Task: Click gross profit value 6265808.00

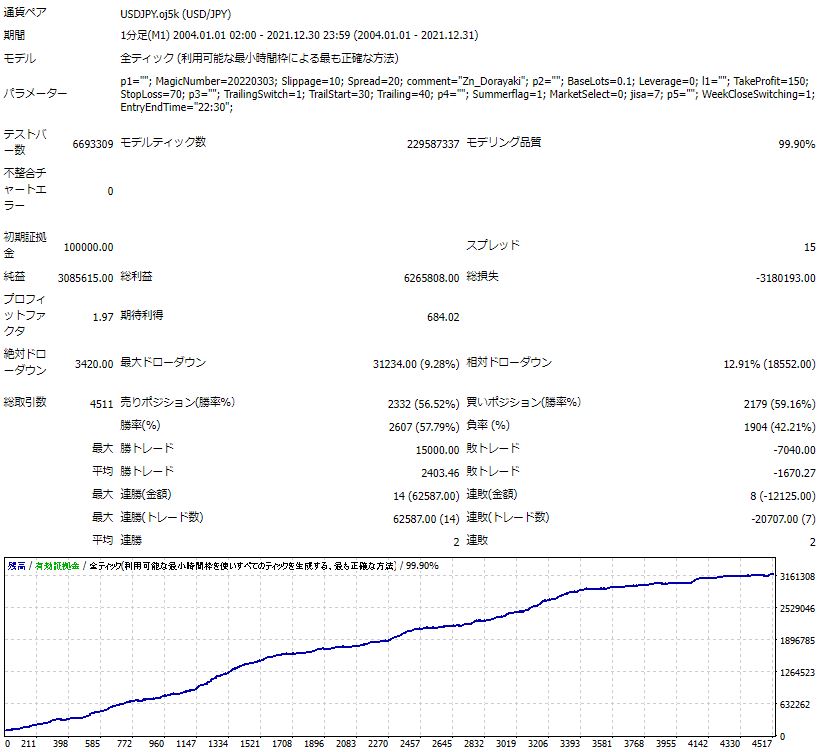Action: point(431,278)
